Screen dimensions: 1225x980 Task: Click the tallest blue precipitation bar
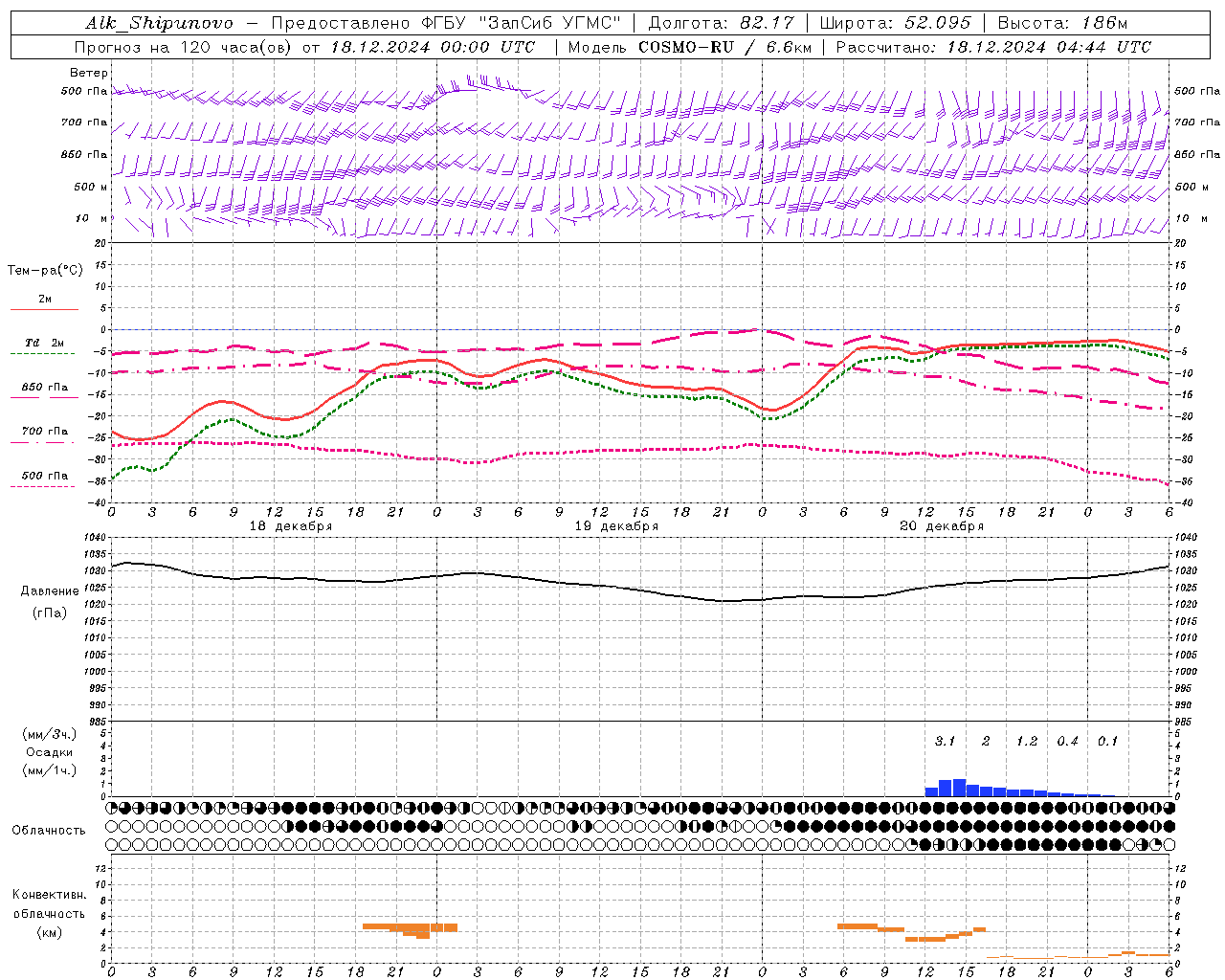click(x=959, y=788)
